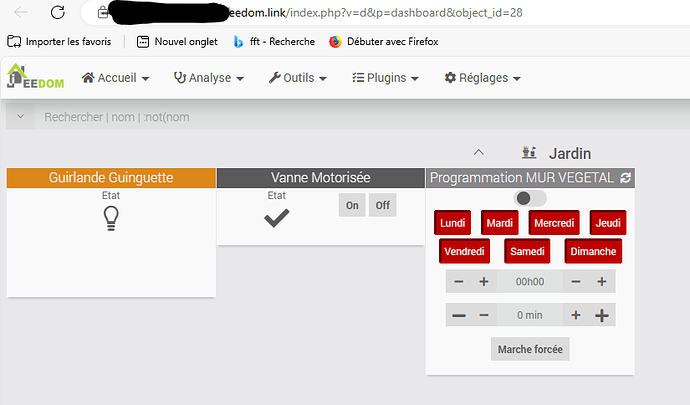Viewport: 690px width, 405px height.
Task: Toggle Samedi day button
Action: pyautogui.click(x=527, y=251)
